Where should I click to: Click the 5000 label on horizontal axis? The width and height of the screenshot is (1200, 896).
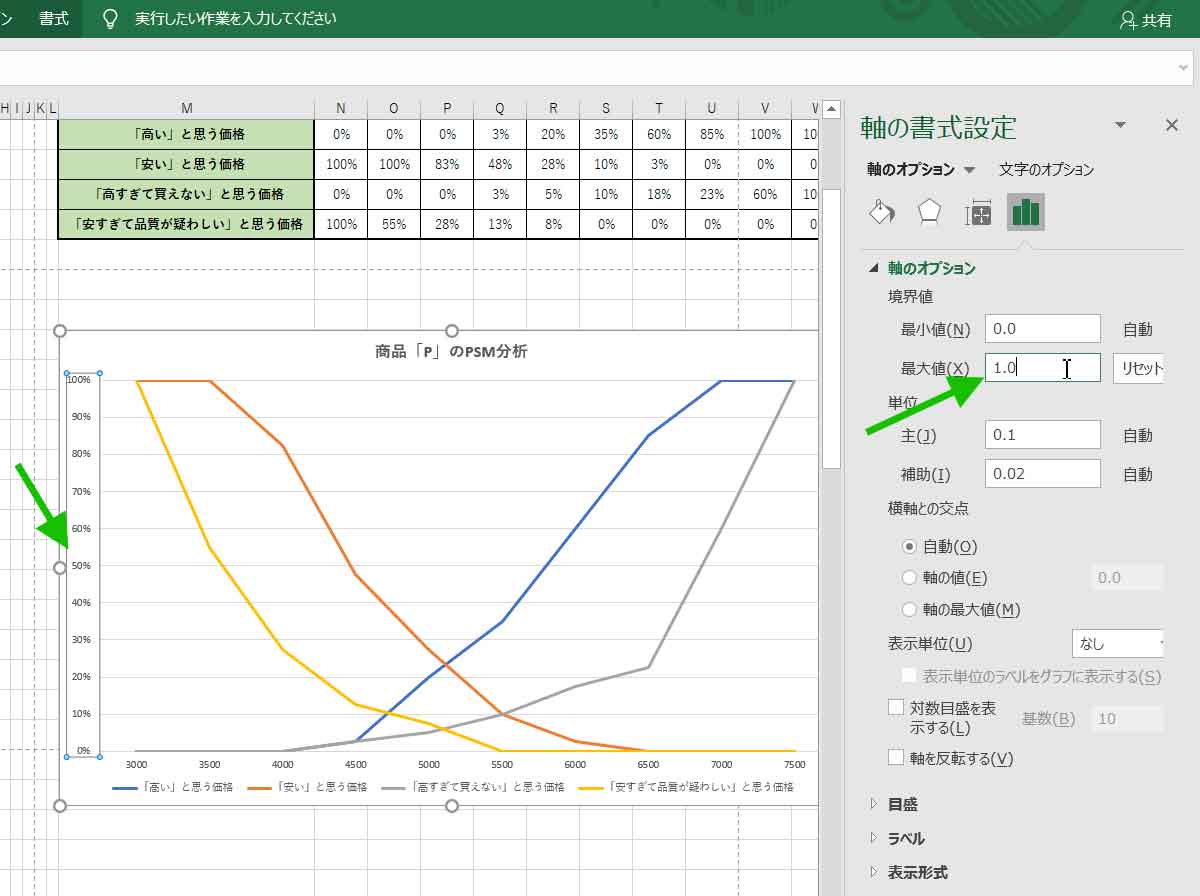[428, 764]
